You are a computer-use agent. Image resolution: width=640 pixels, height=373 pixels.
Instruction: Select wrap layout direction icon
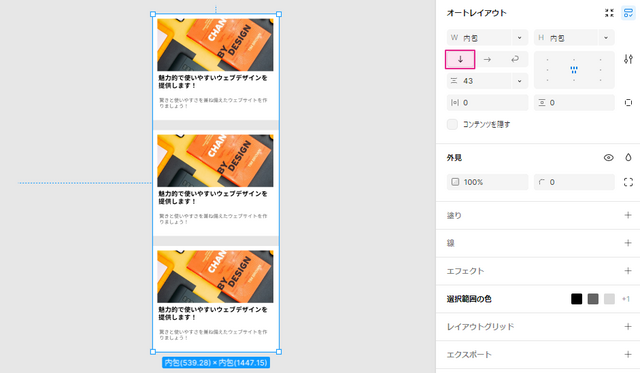coord(515,59)
